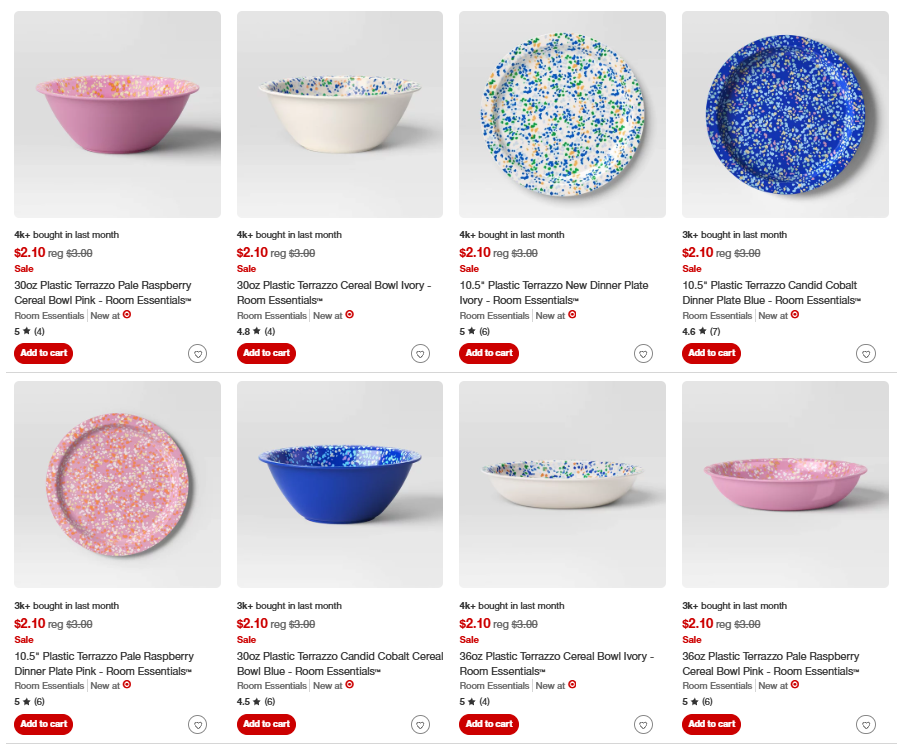Click the blue Candid Cobalt cereal bowl image
902x751 pixels.
click(x=340, y=484)
